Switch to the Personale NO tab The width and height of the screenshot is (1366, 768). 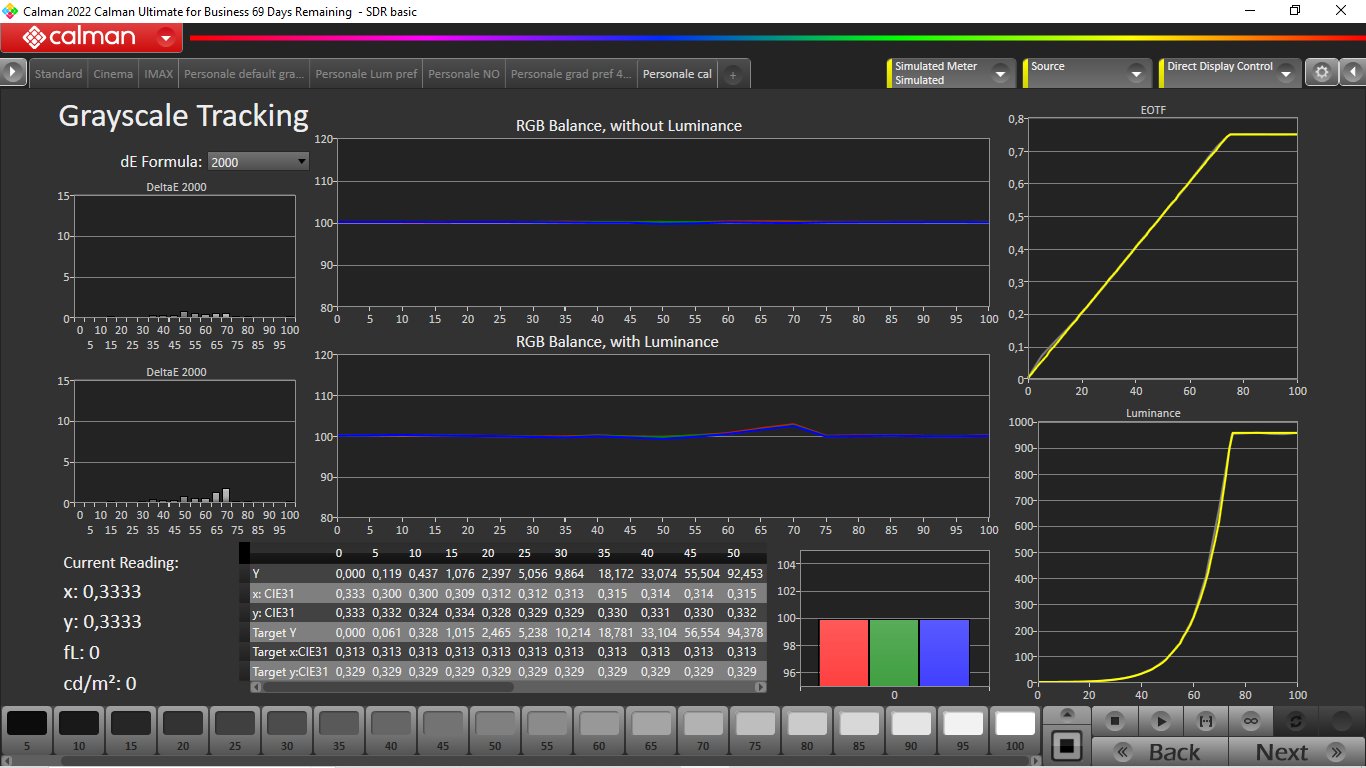[x=463, y=74]
